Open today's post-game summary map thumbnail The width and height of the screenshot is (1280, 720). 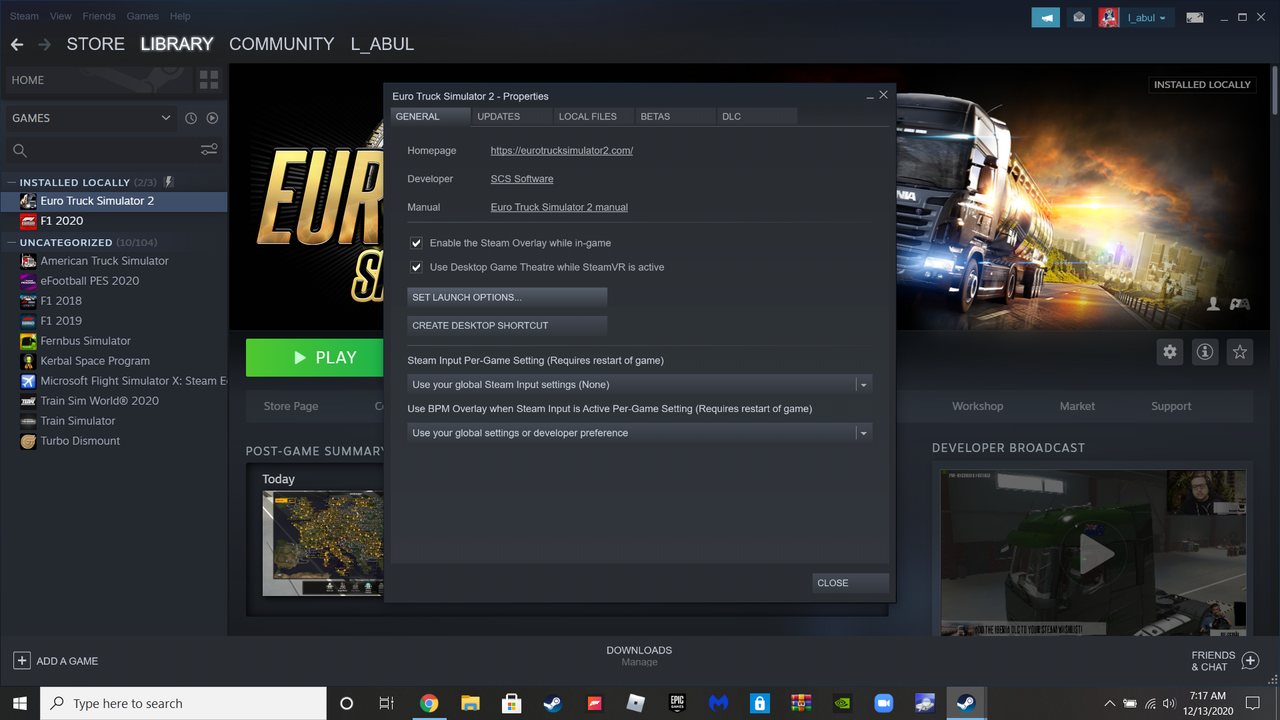[x=323, y=543]
